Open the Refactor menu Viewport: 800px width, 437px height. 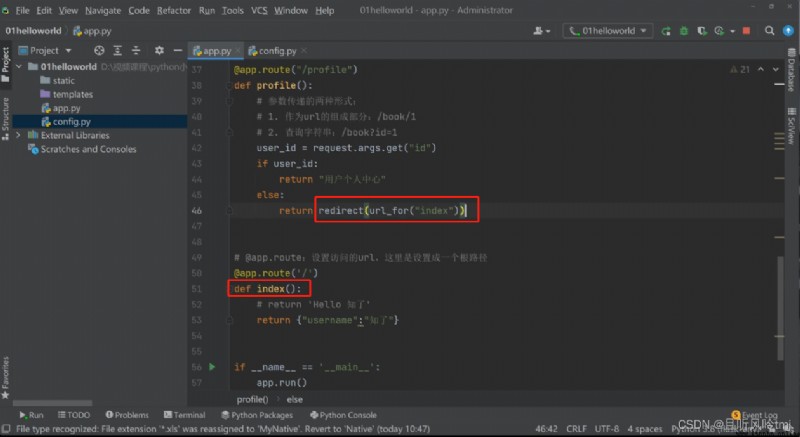173,10
